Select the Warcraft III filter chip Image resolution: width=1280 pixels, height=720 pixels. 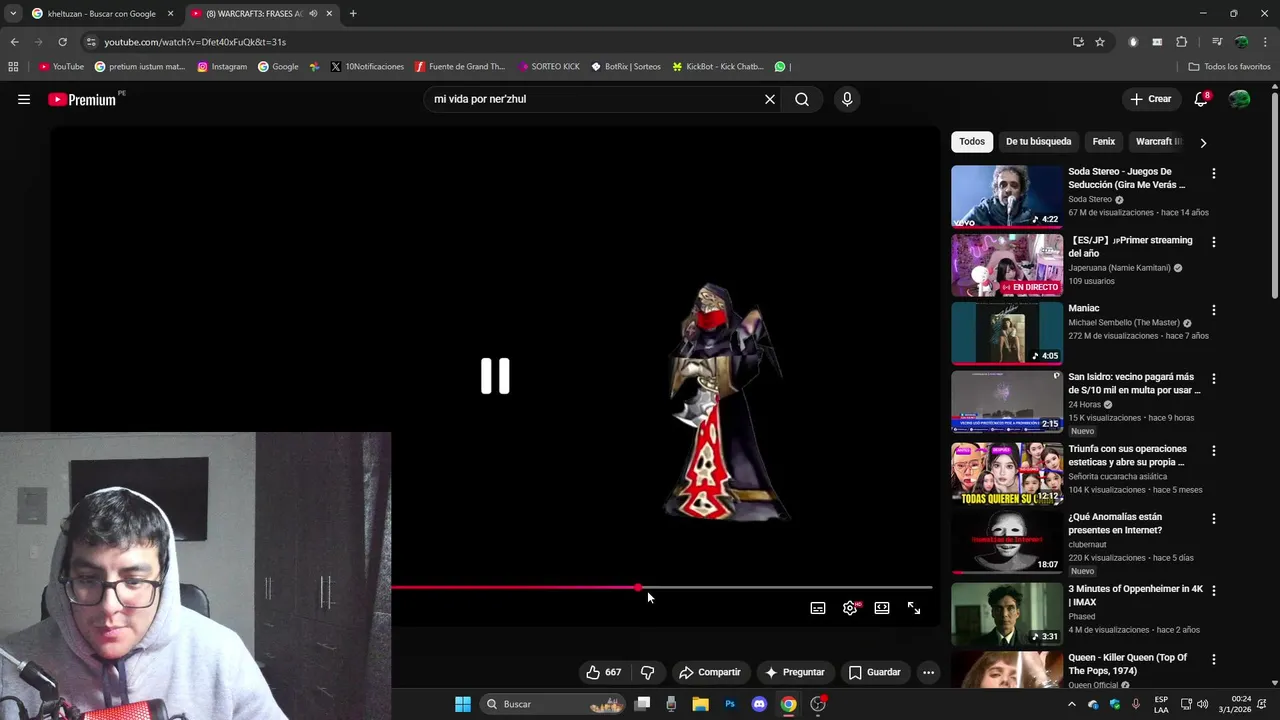[x=1159, y=142]
